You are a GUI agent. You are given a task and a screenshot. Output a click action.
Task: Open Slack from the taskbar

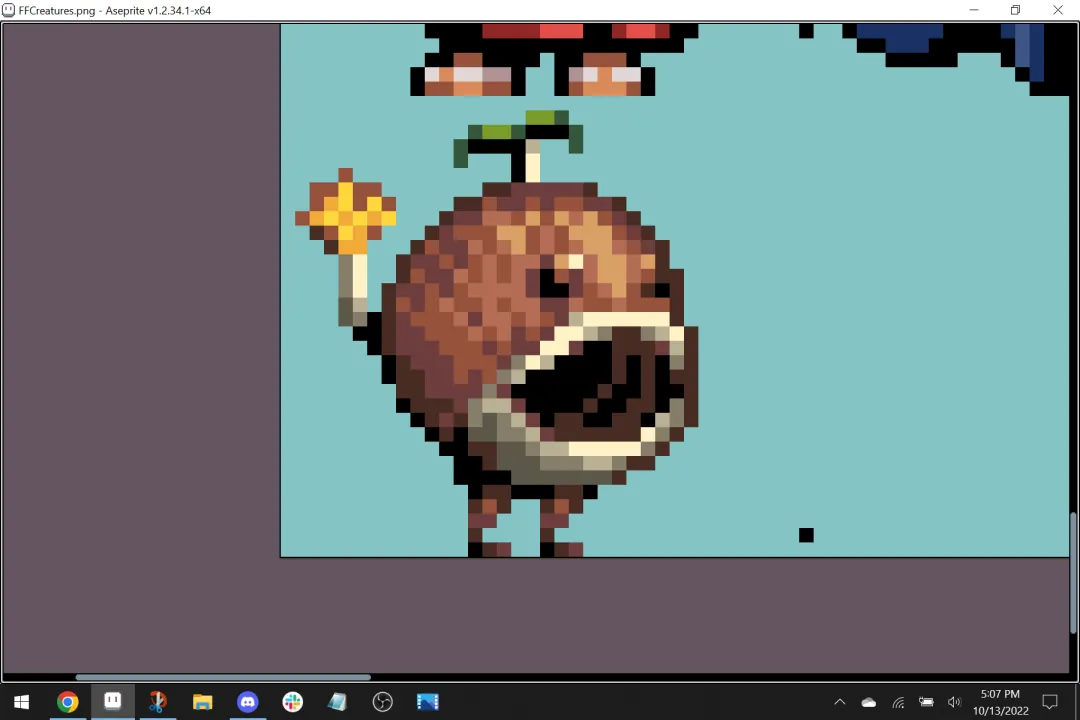click(x=293, y=701)
